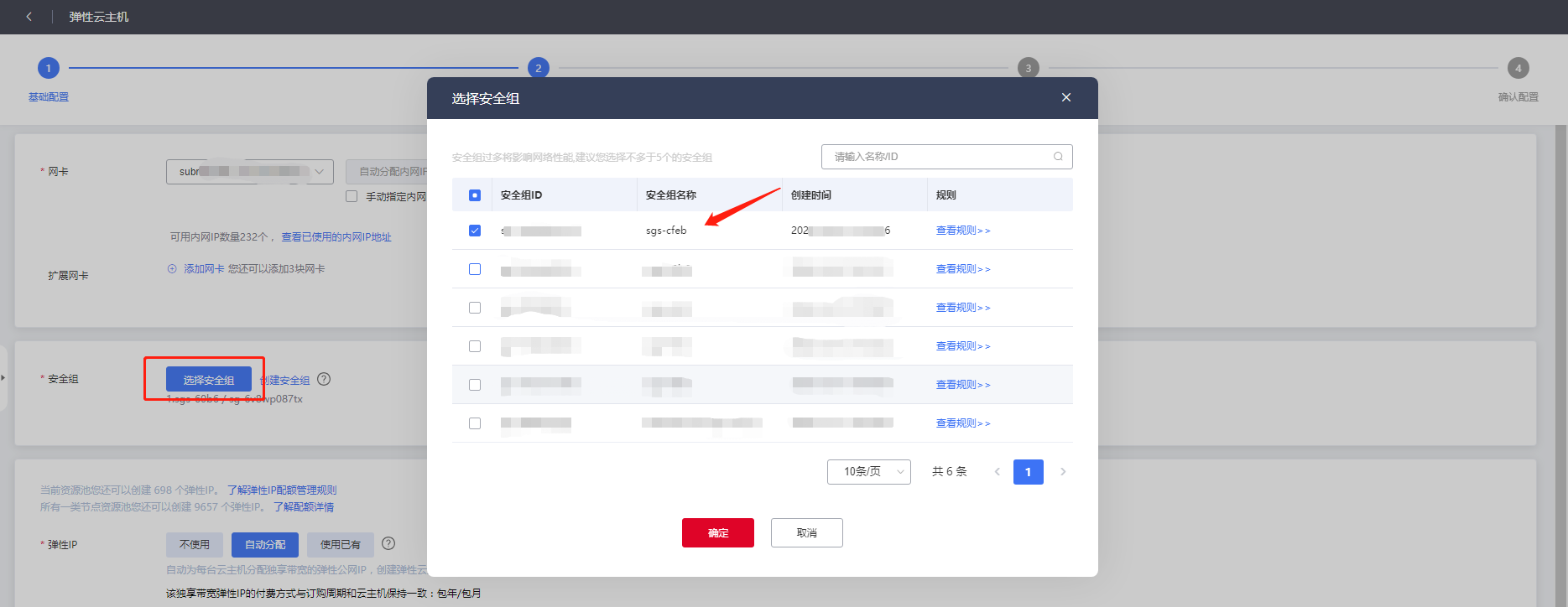Confirm with the red 确定 button
Screen dimensions: 1568x607
coord(718,533)
